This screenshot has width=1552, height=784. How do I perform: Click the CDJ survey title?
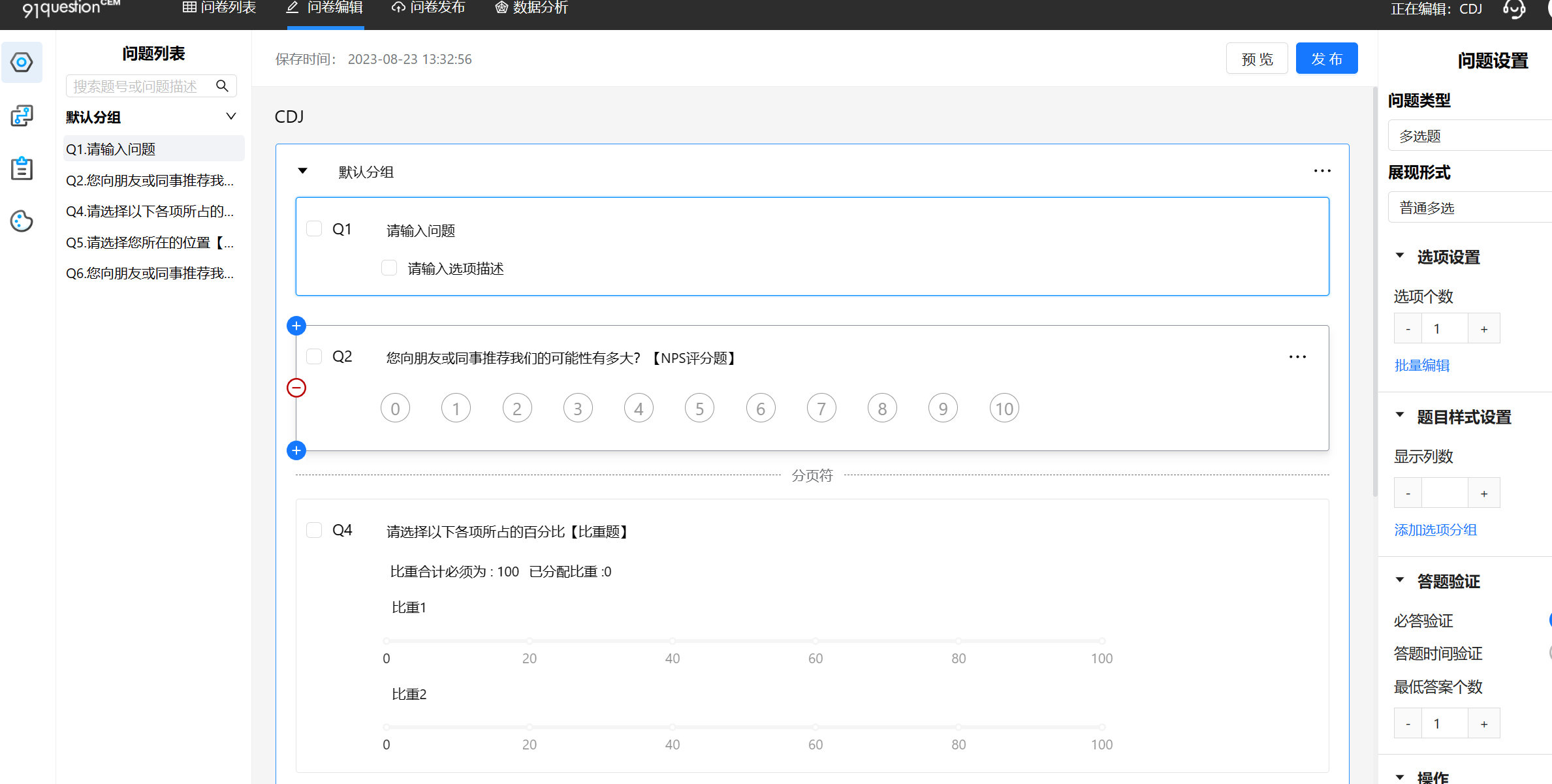pyautogui.click(x=289, y=116)
